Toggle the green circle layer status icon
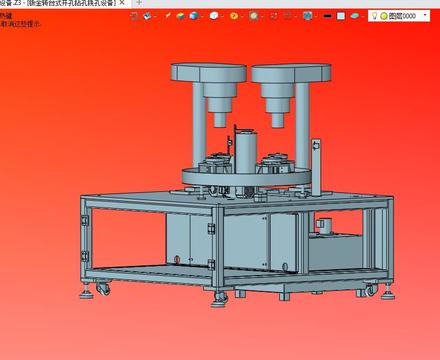Image resolution: width=440 pixels, height=360 pixels. tap(384, 16)
